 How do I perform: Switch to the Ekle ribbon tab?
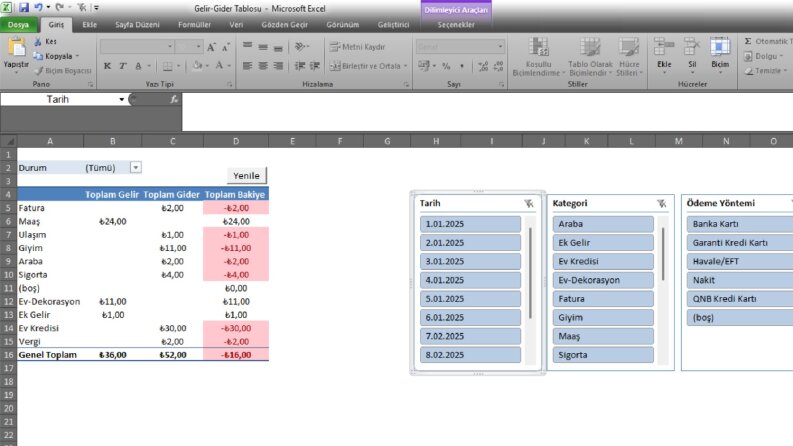point(90,24)
